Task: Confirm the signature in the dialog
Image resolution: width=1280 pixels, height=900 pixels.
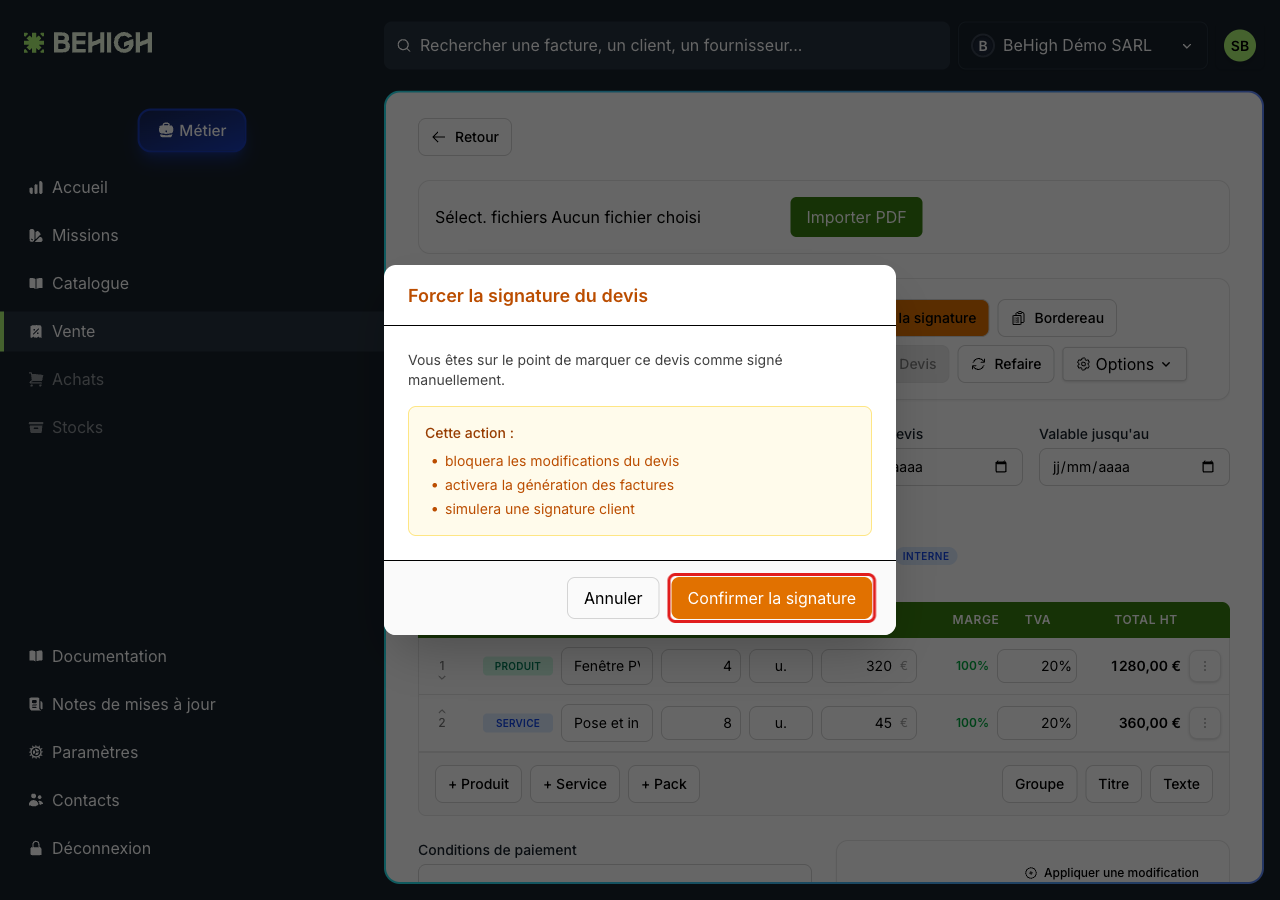Action: [x=772, y=598]
